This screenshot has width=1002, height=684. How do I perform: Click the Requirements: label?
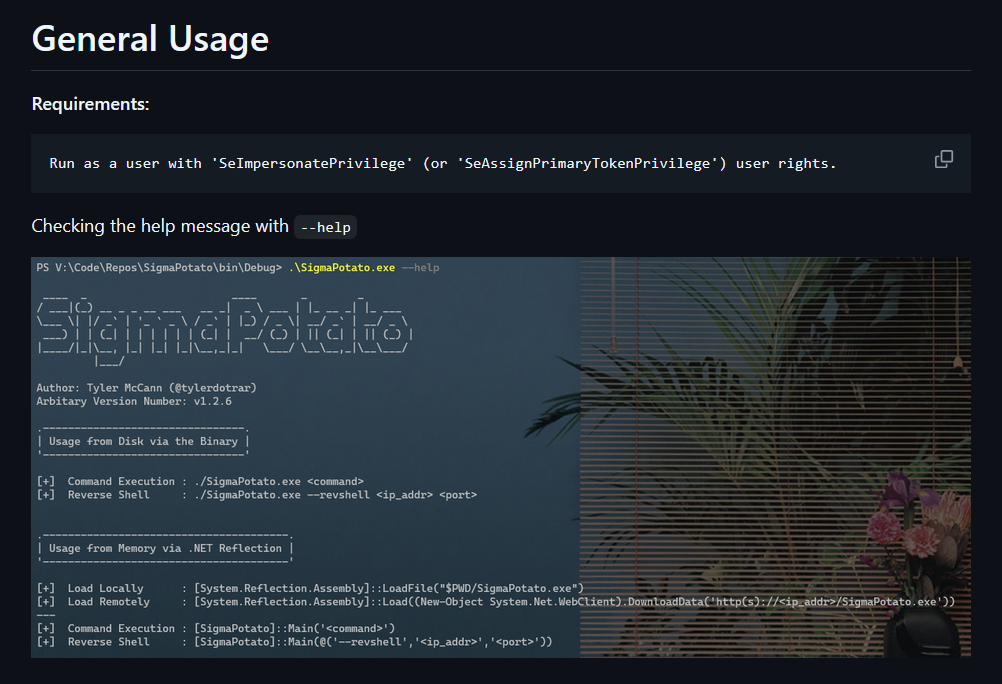pyautogui.click(x=90, y=104)
